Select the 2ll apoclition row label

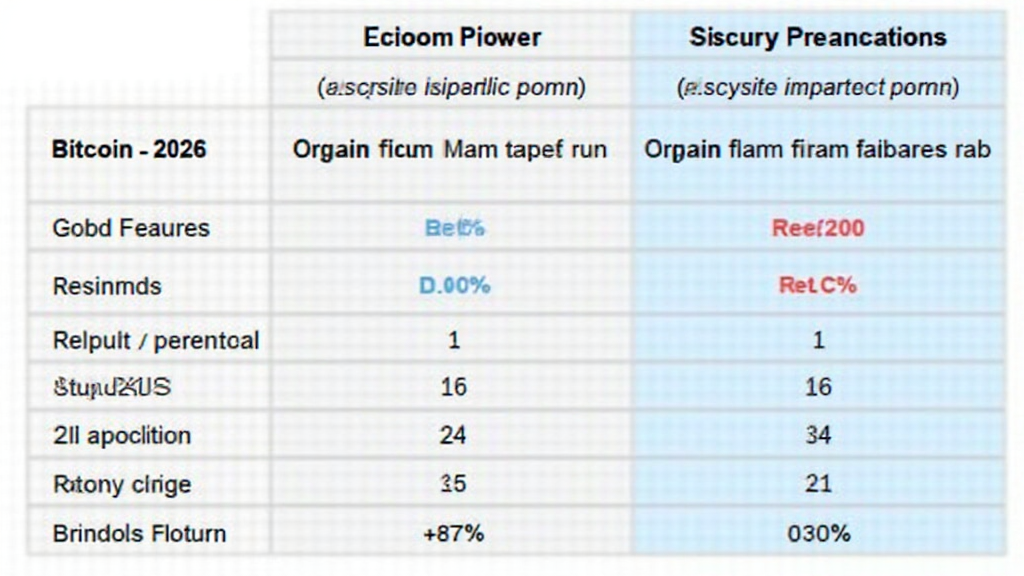[121, 436]
